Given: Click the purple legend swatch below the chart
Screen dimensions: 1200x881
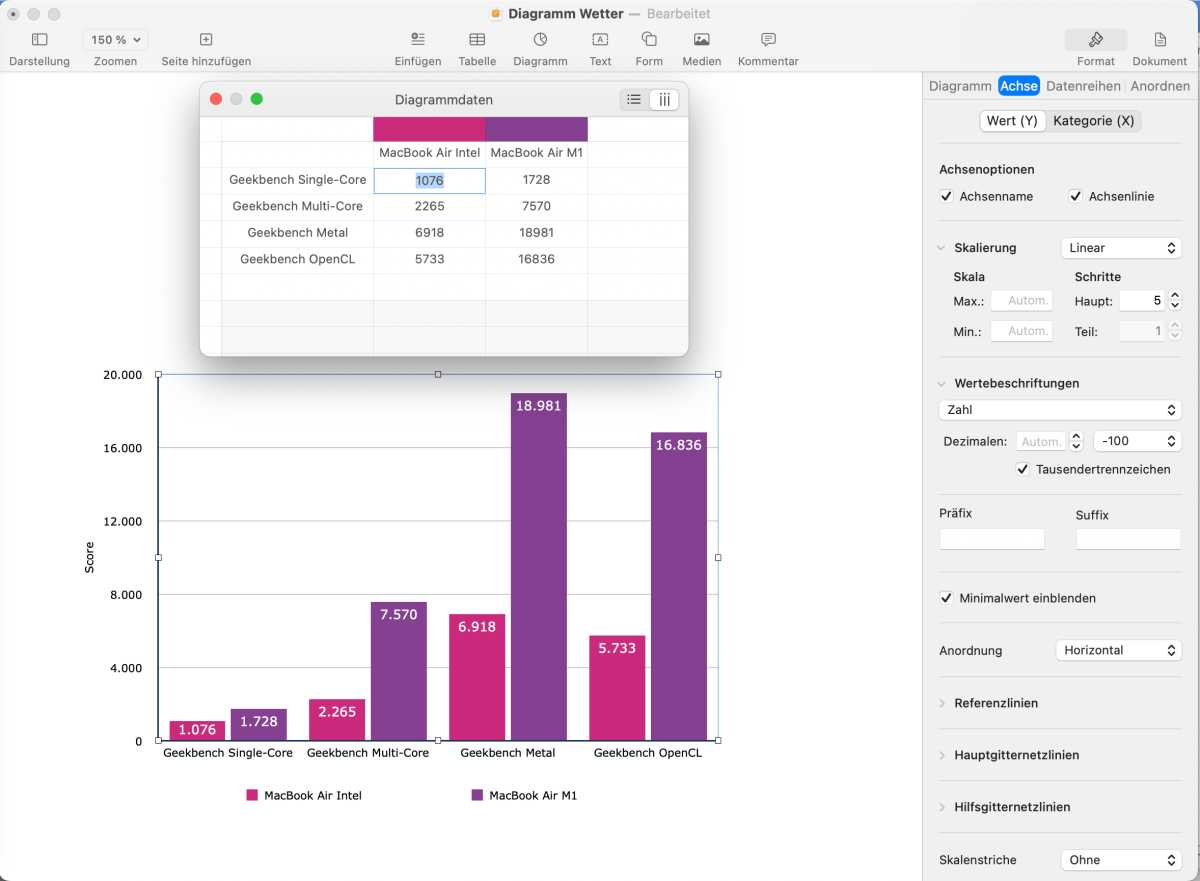Looking at the screenshot, I should coord(477,795).
